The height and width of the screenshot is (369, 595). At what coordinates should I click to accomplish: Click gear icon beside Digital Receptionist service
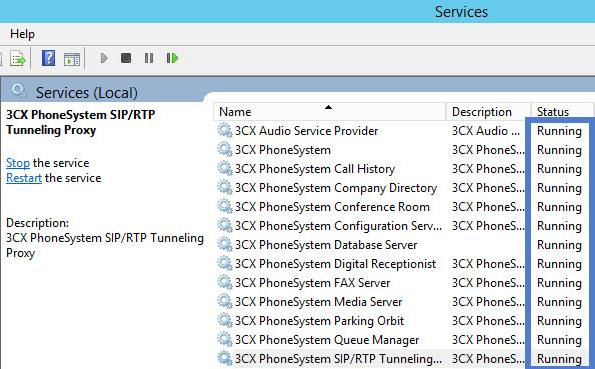pyautogui.click(x=224, y=263)
